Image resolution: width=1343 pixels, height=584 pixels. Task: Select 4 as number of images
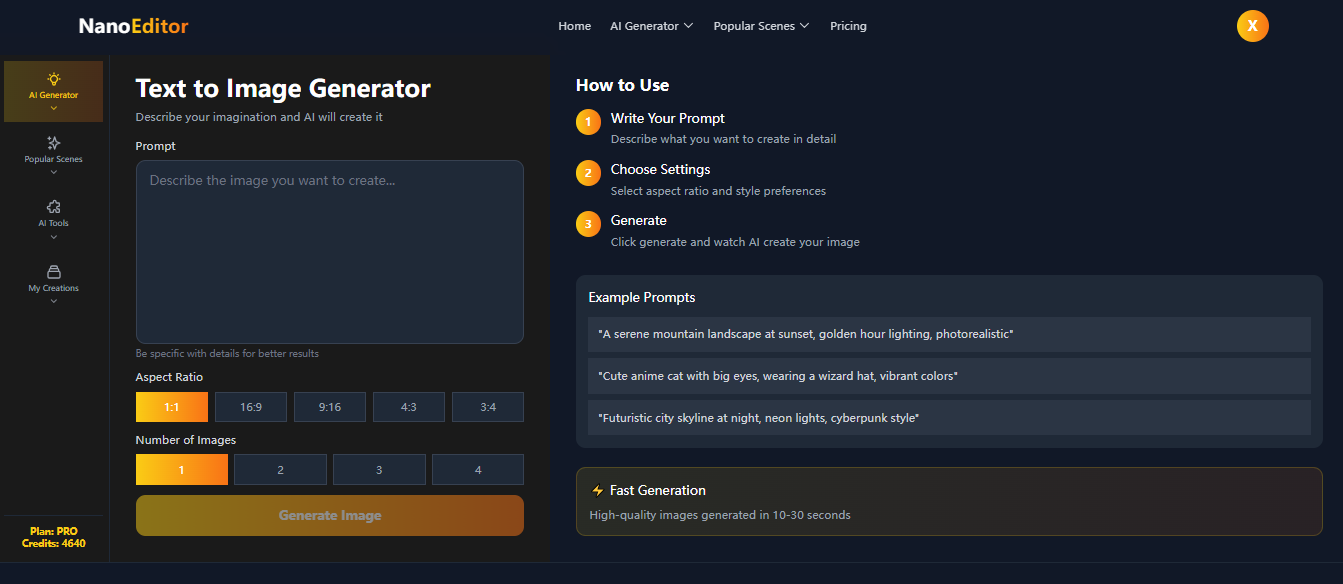point(477,469)
